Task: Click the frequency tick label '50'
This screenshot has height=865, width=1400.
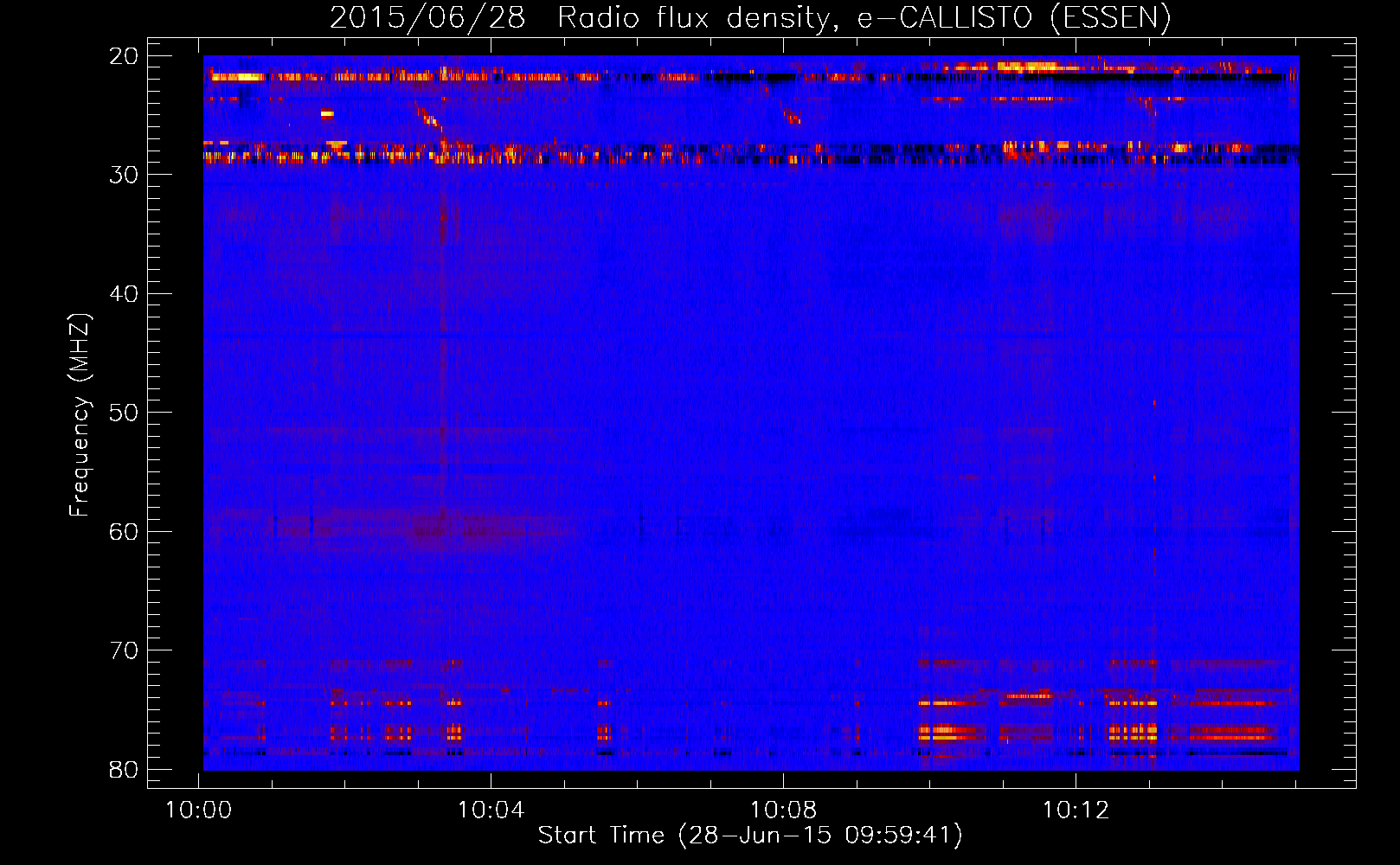Action: coord(125,413)
